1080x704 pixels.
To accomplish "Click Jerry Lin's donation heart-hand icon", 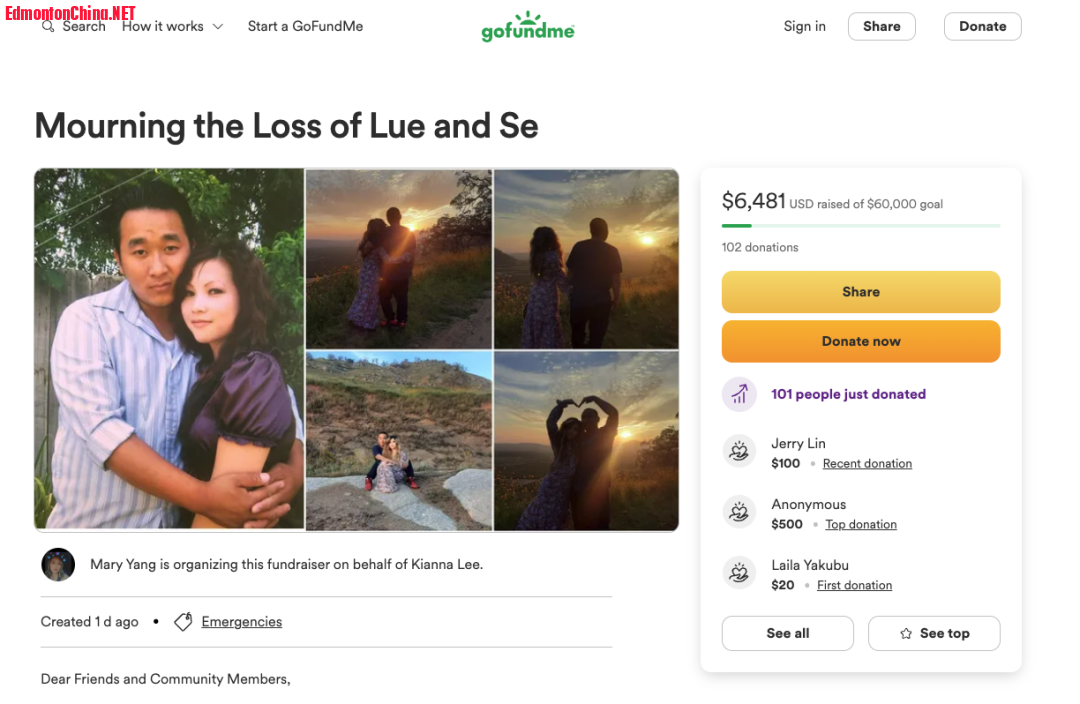I will tap(739, 451).
